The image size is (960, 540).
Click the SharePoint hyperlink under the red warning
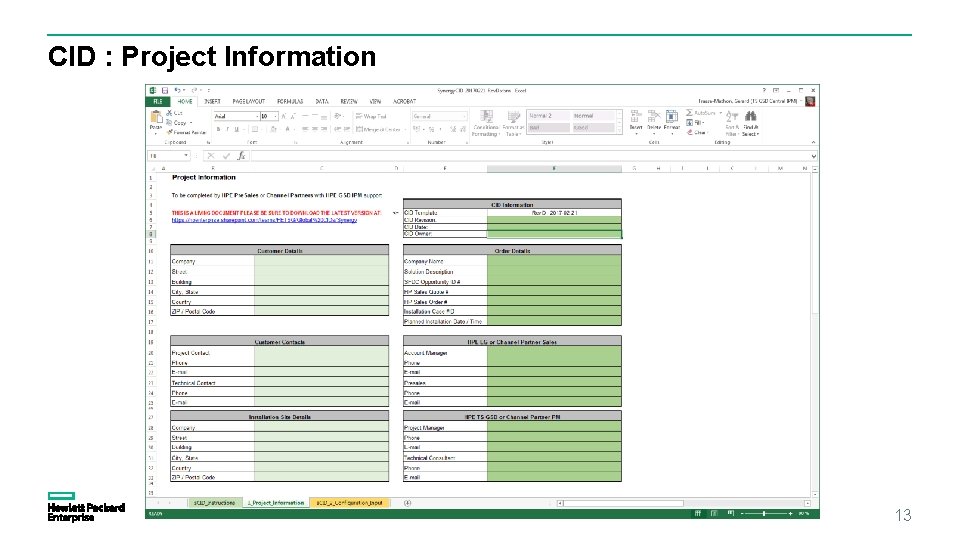point(264,220)
